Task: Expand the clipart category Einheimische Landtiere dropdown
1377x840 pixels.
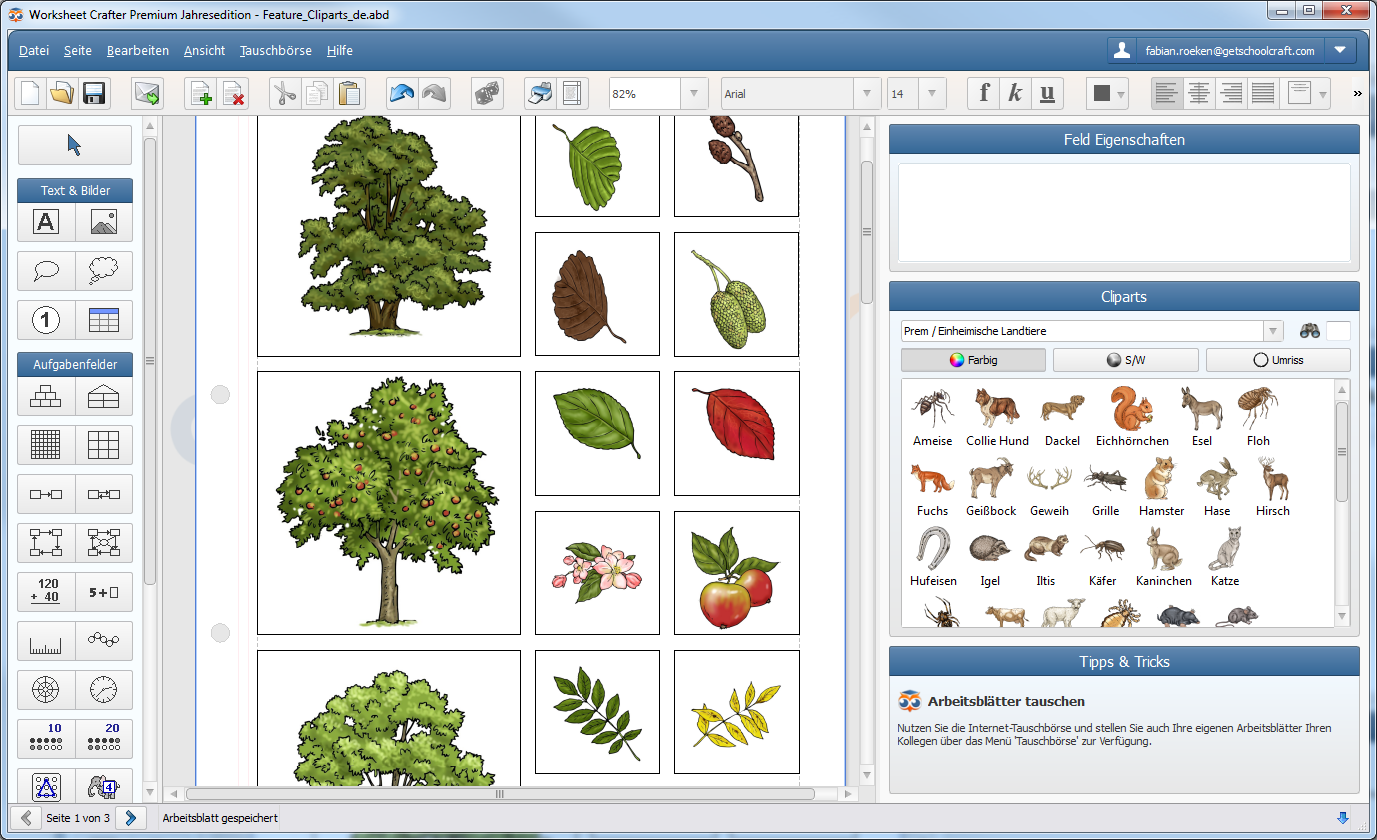Action: 1272,331
